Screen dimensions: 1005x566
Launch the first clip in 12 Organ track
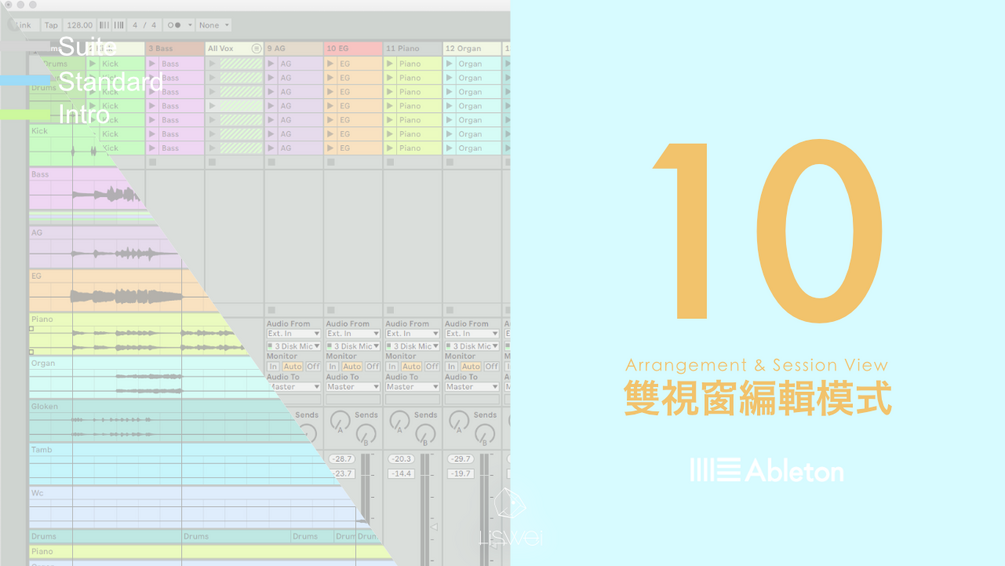(449, 63)
